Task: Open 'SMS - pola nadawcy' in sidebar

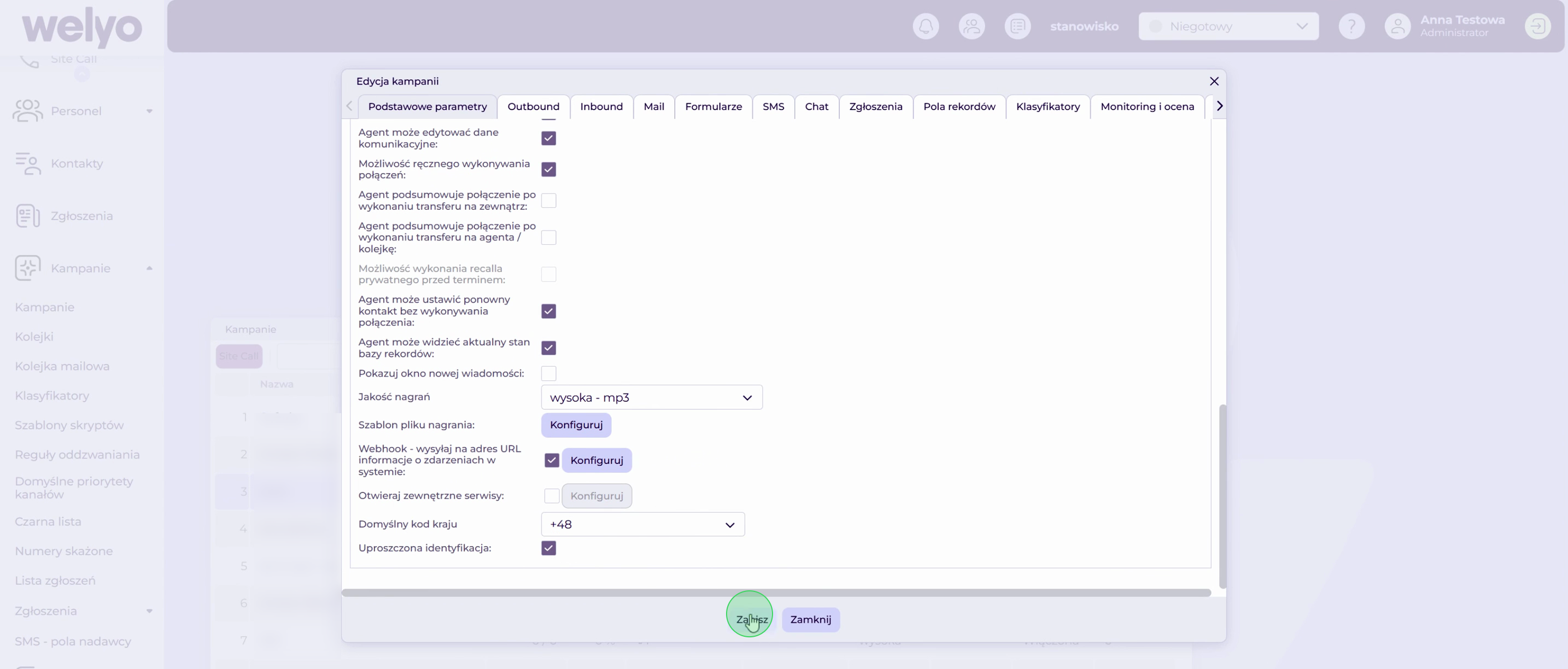Action: pos(73,641)
